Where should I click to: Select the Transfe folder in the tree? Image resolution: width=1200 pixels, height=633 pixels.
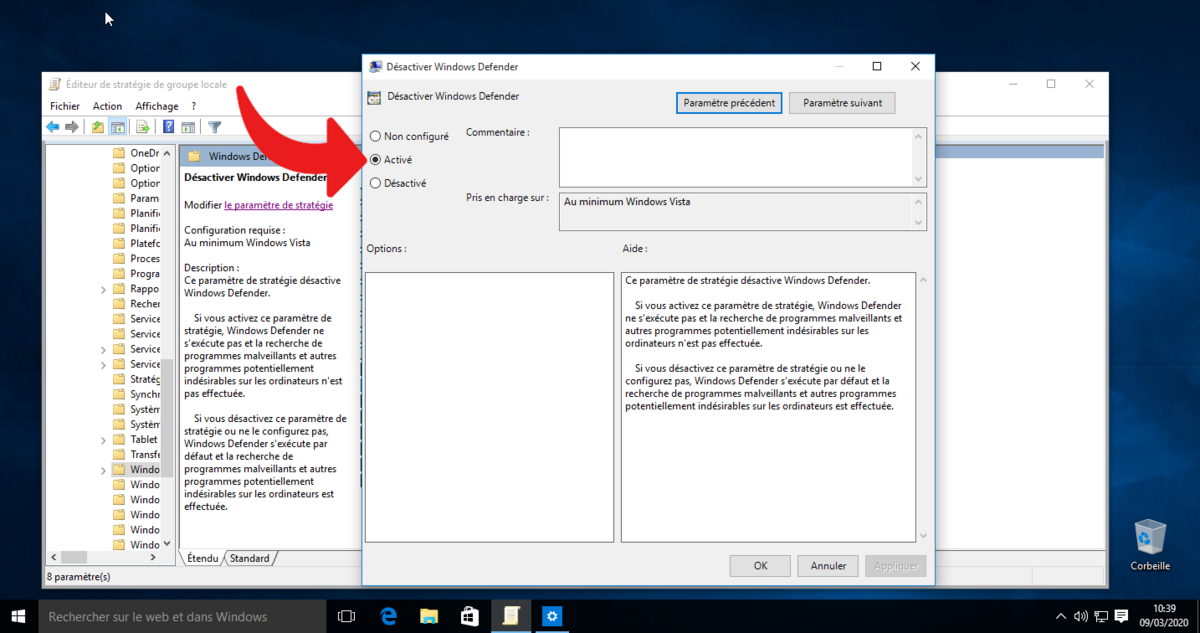135,455
